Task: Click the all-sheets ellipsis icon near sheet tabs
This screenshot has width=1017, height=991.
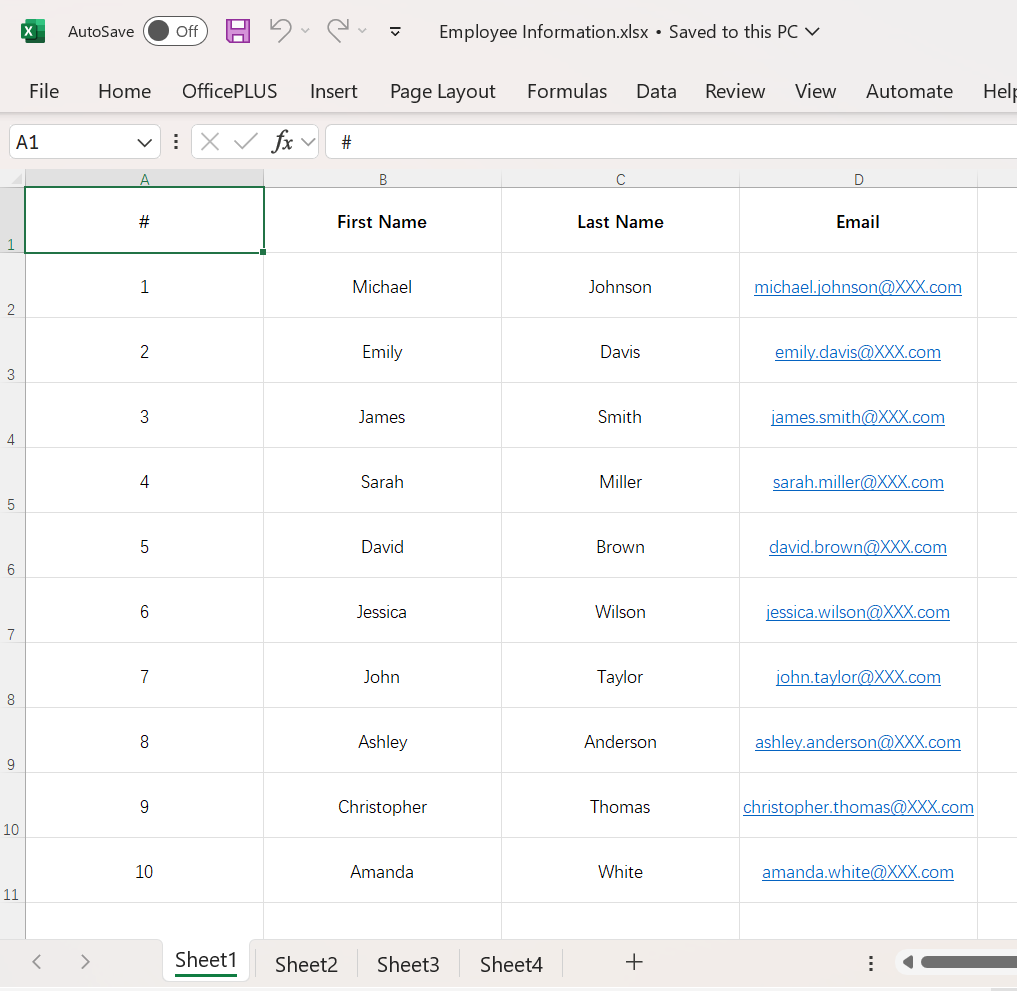Action: (870, 962)
